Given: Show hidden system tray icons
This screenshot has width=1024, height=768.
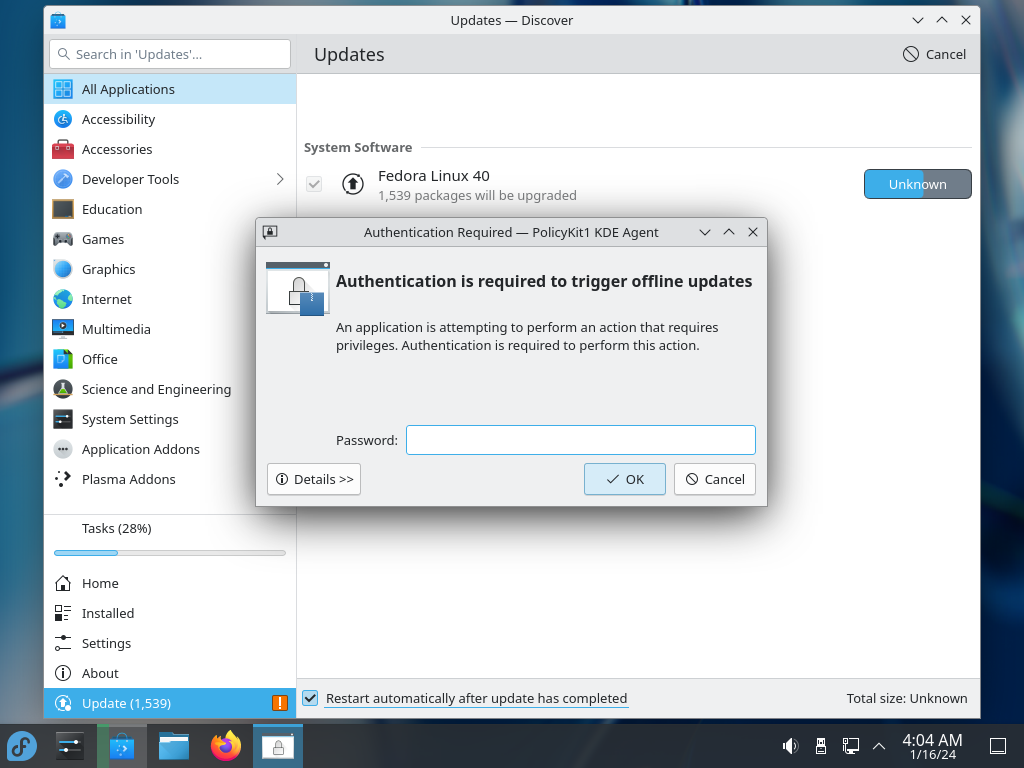Looking at the screenshot, I should click(879, 746).
